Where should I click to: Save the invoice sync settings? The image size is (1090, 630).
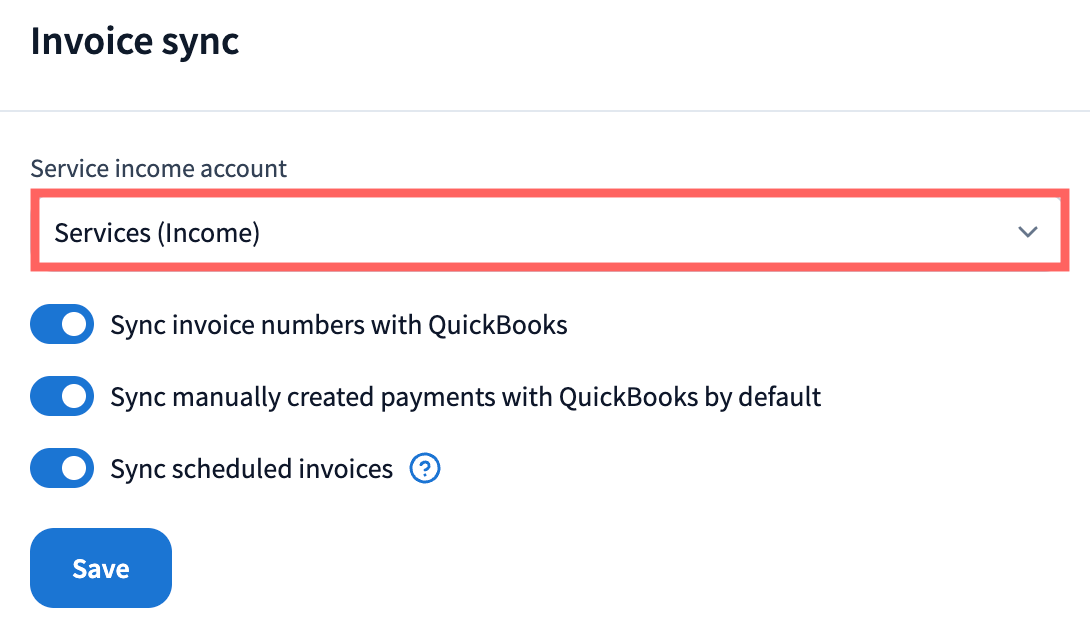point(101,568)
